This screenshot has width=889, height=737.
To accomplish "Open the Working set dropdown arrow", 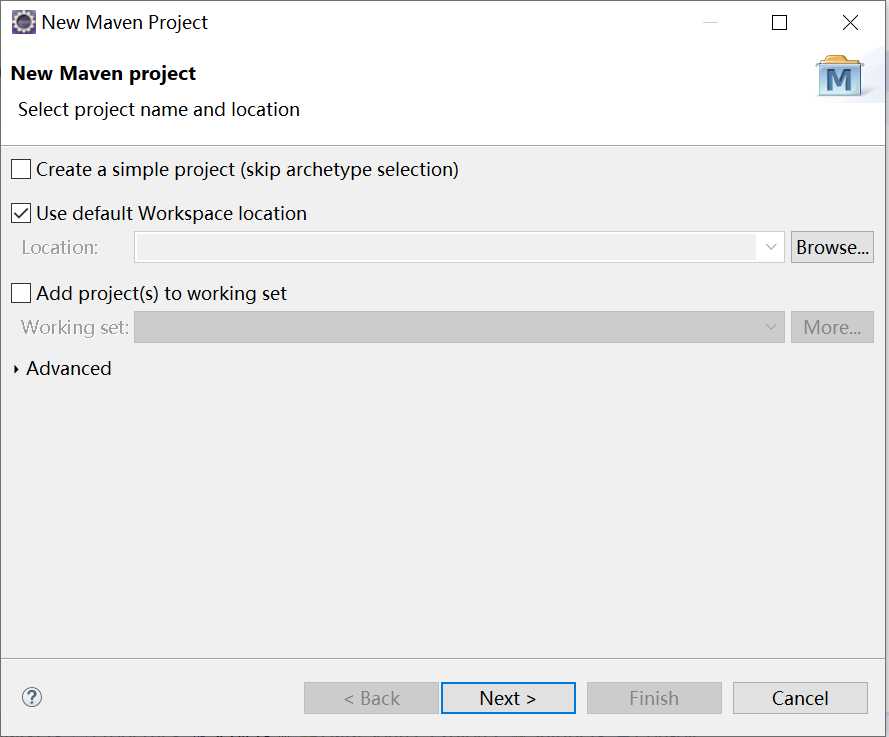I will 771,327.
